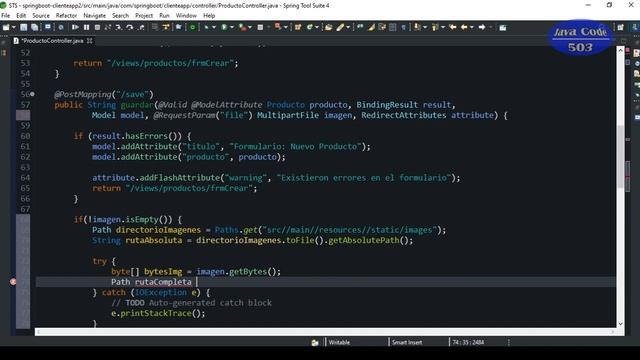The image size is (640, 360).
Task: Open the Run dropdown arrow
Action: point(232,27)
